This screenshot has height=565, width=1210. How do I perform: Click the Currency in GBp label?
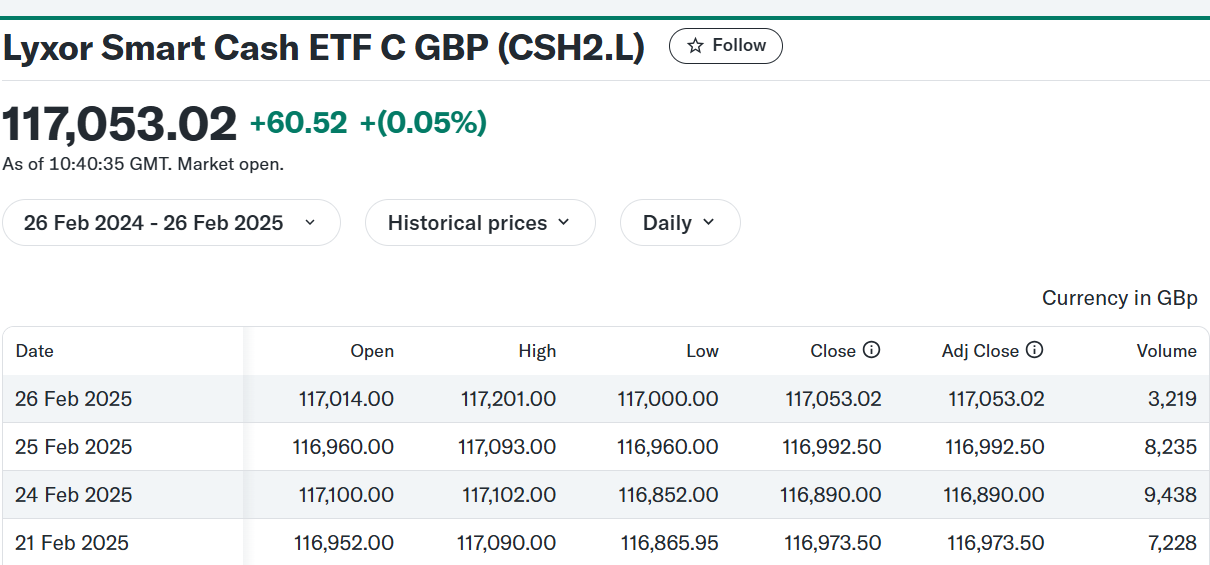click(1120, 298)
